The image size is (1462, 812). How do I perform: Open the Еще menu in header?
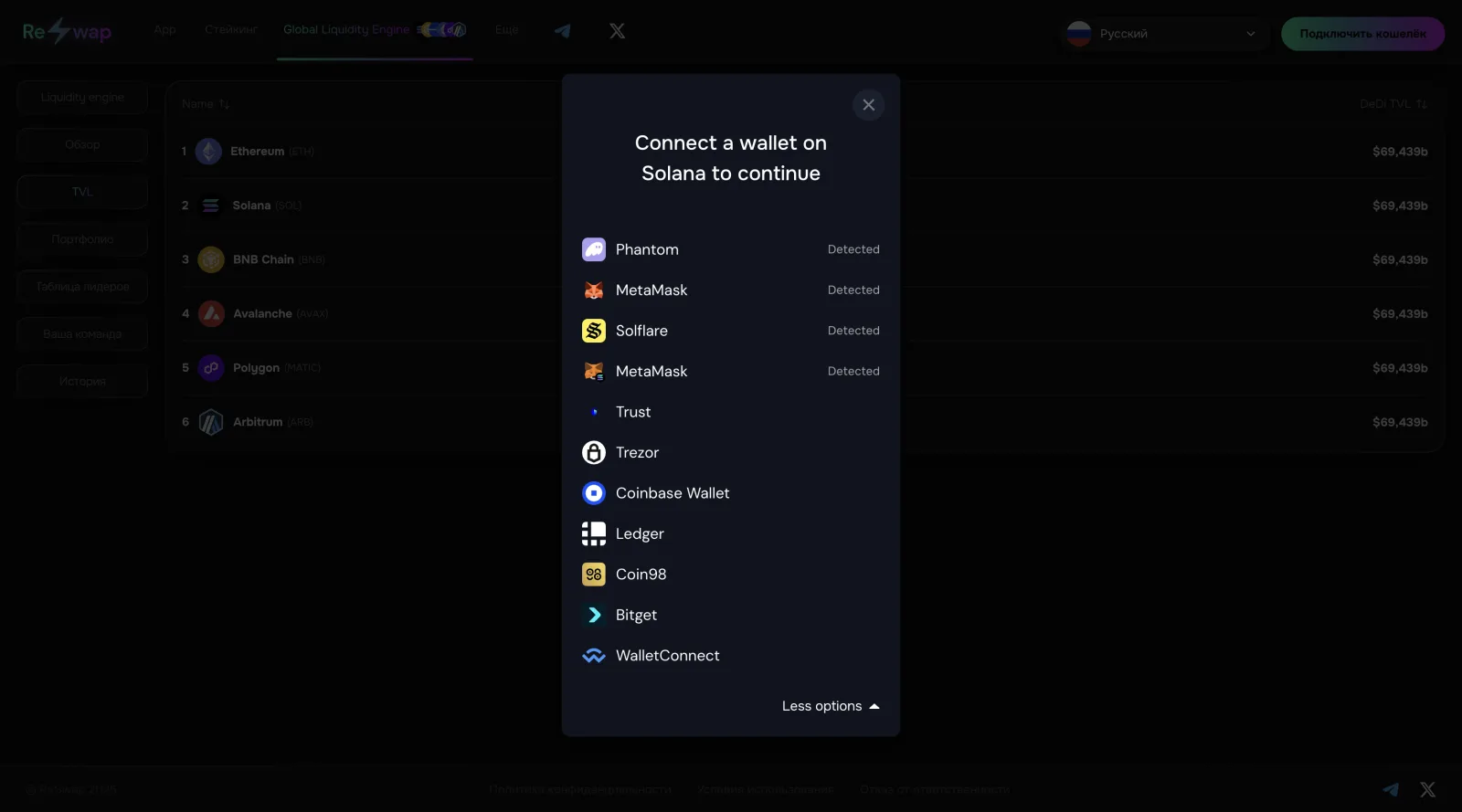pos(506,30)
